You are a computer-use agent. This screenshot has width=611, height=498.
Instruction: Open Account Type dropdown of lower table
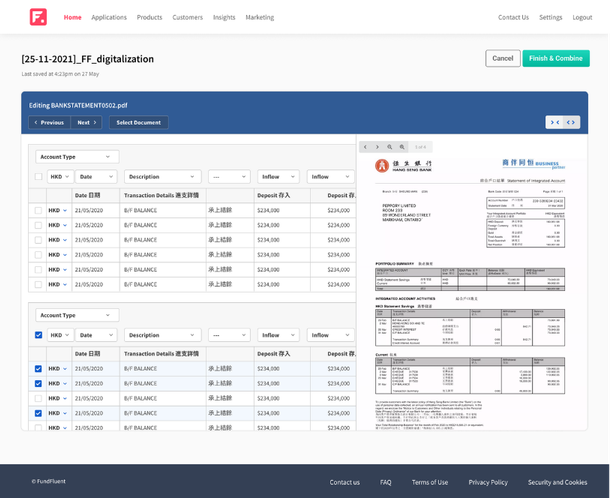[77, 315]
